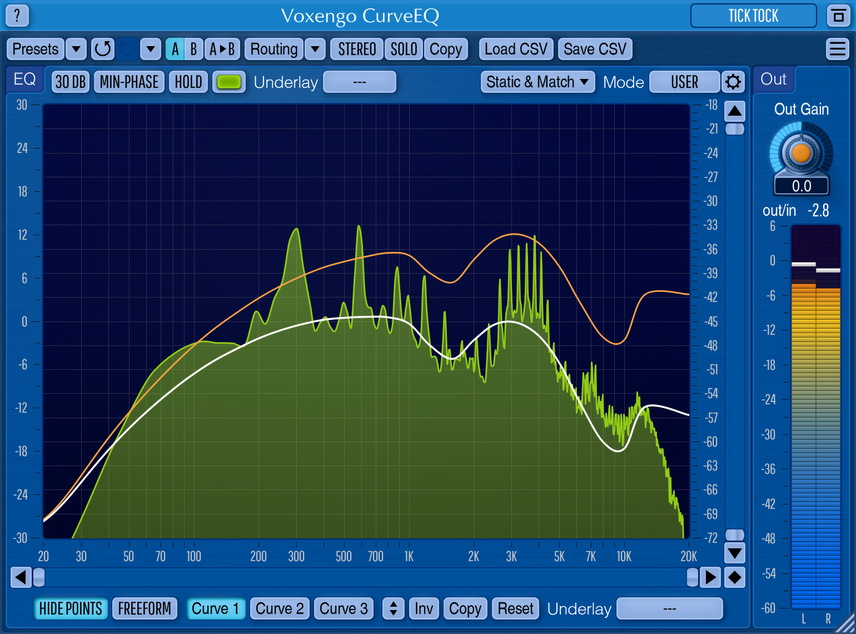Viewport: 856px width, 634px height.
Task: Click the curve Copy button at bottom
Action: [x=465, y=608]
